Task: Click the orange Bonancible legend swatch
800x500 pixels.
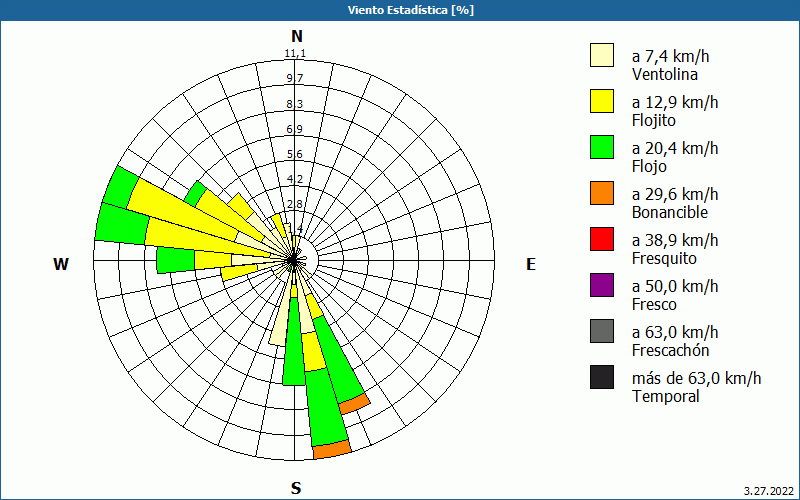Action: [x=602, y=193]
